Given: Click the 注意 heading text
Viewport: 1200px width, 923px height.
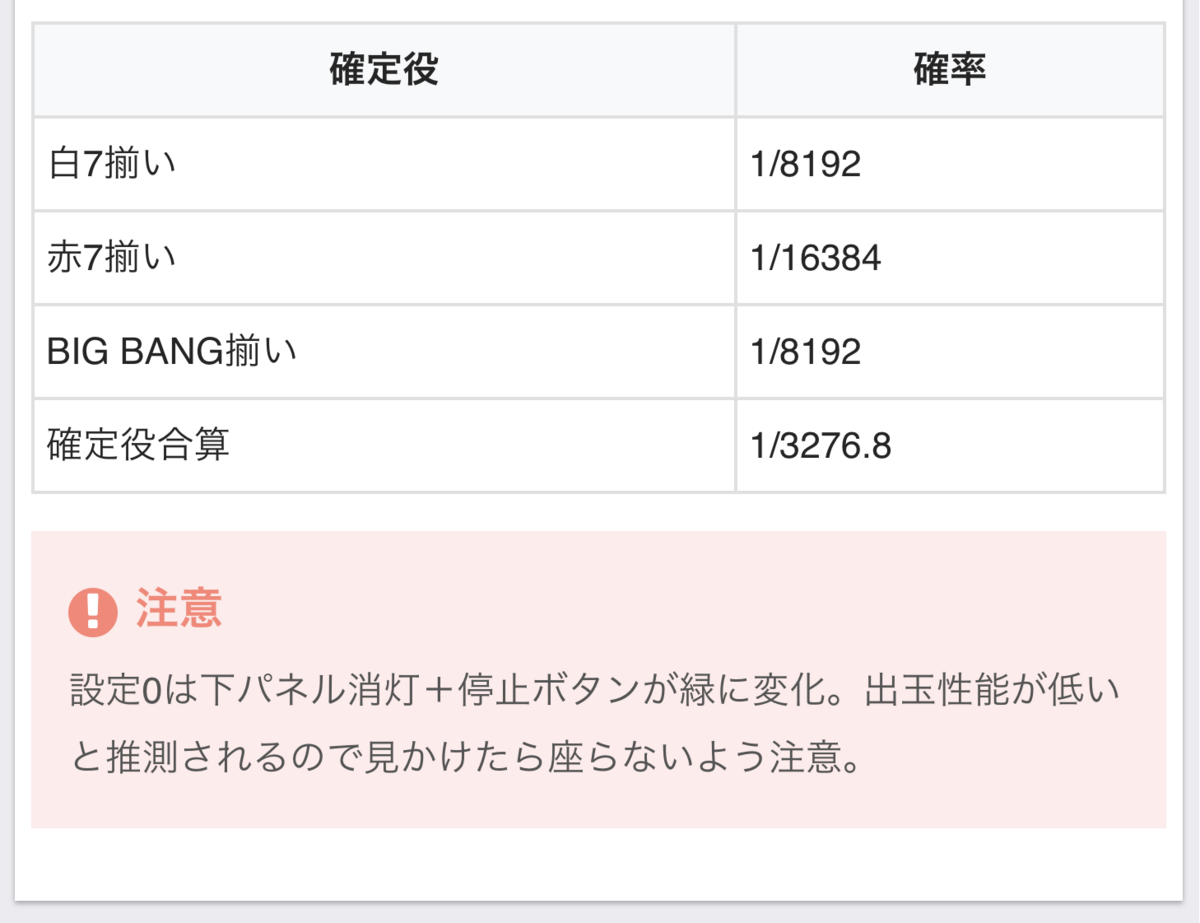Looking at the screenshot, I should pos(179,609).
